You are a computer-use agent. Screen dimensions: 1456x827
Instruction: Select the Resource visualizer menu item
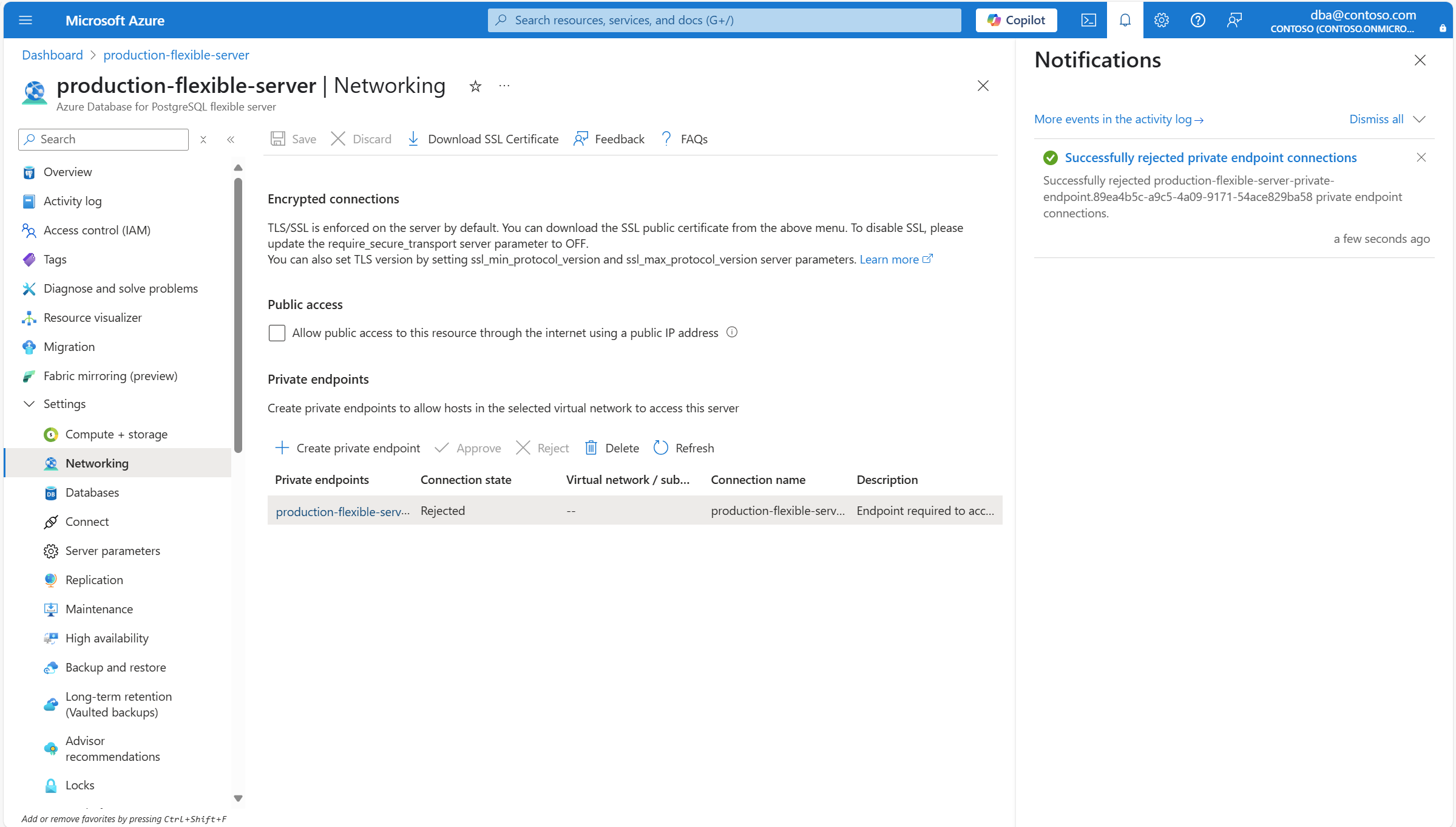92,317
